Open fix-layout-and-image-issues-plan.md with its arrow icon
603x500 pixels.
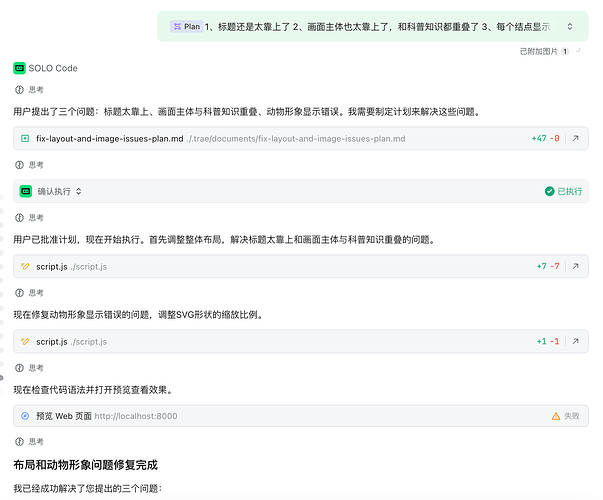coord(576,139)
